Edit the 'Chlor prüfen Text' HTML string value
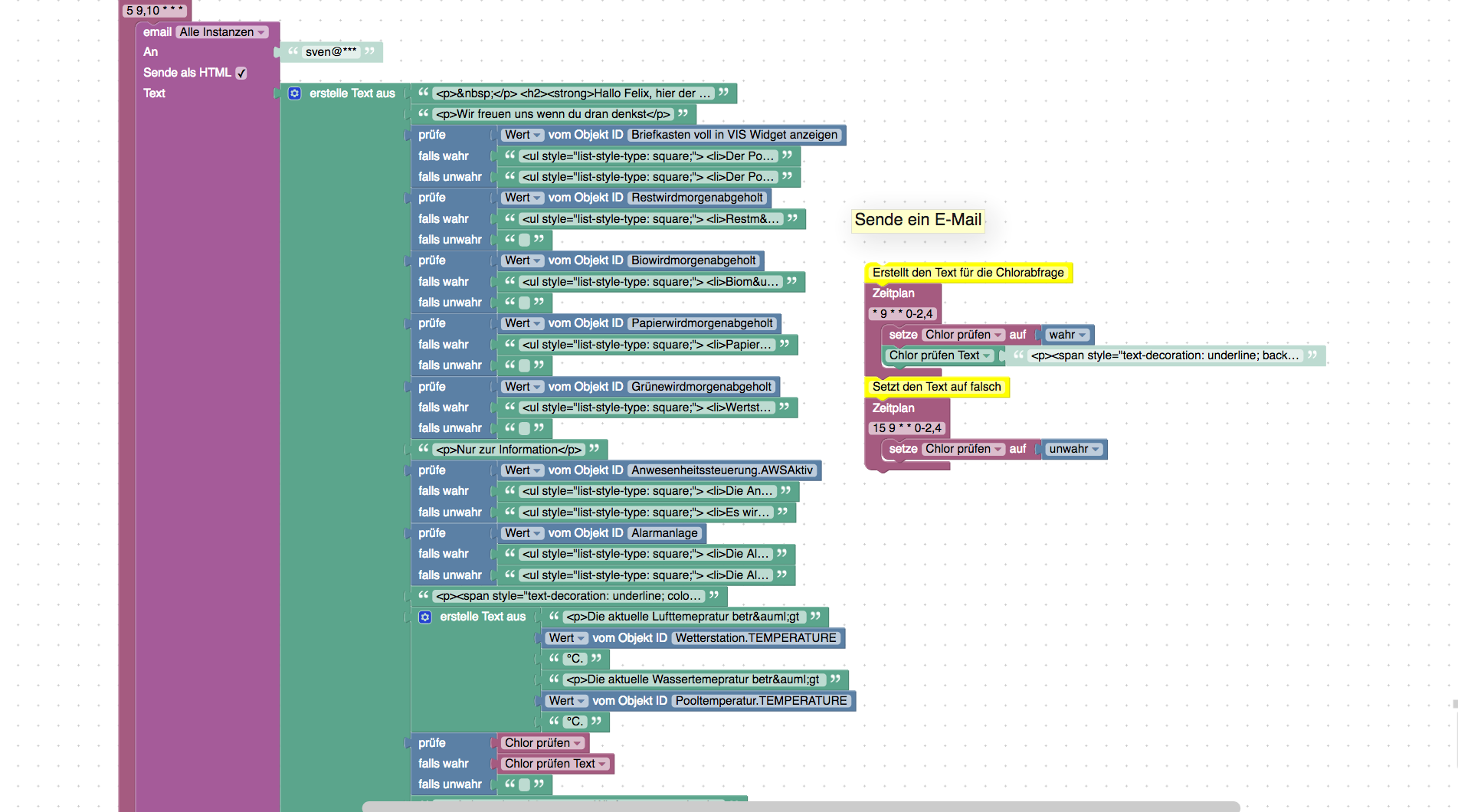This screenshot has width=1458, height=812. 1165,355
